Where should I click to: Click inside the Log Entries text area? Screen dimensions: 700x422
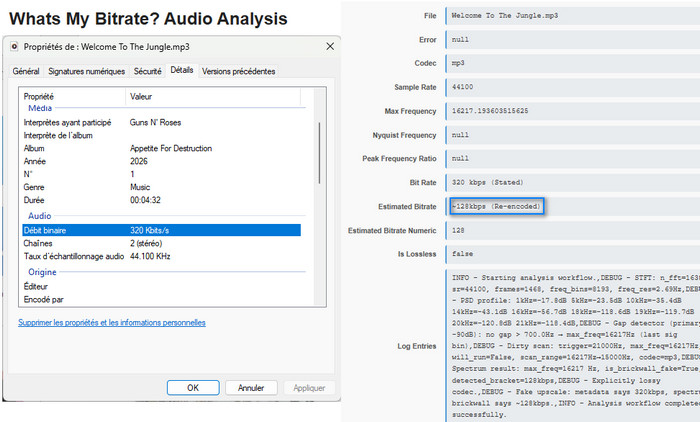[573, 346]
